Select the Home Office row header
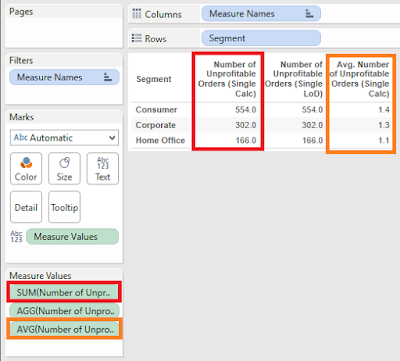Viewport: 400px width, 361px height. 160,140
